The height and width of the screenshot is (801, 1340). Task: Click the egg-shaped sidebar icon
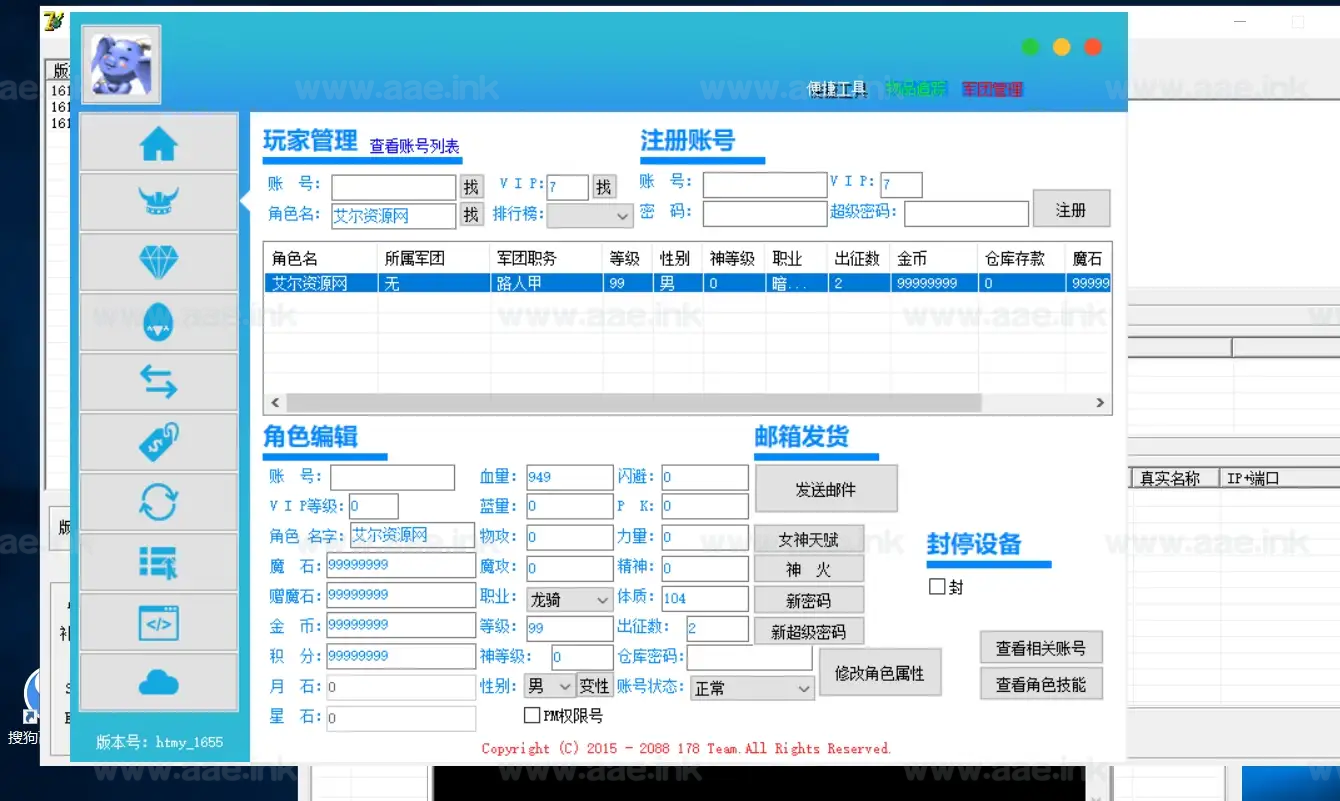click(158, 321)
